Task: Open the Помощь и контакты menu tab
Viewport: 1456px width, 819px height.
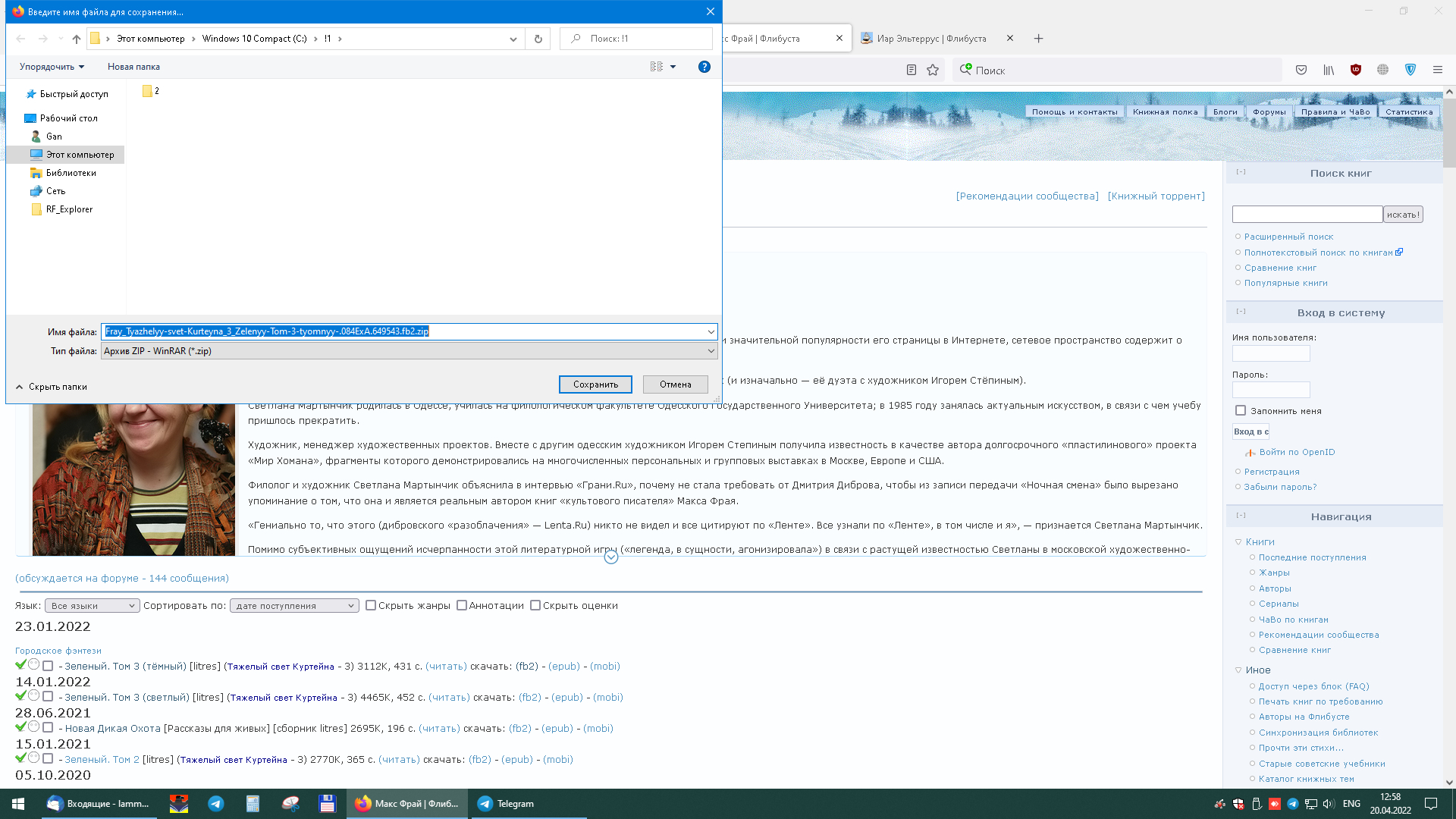Action: pyautogui.click(x=1075, y=111)
